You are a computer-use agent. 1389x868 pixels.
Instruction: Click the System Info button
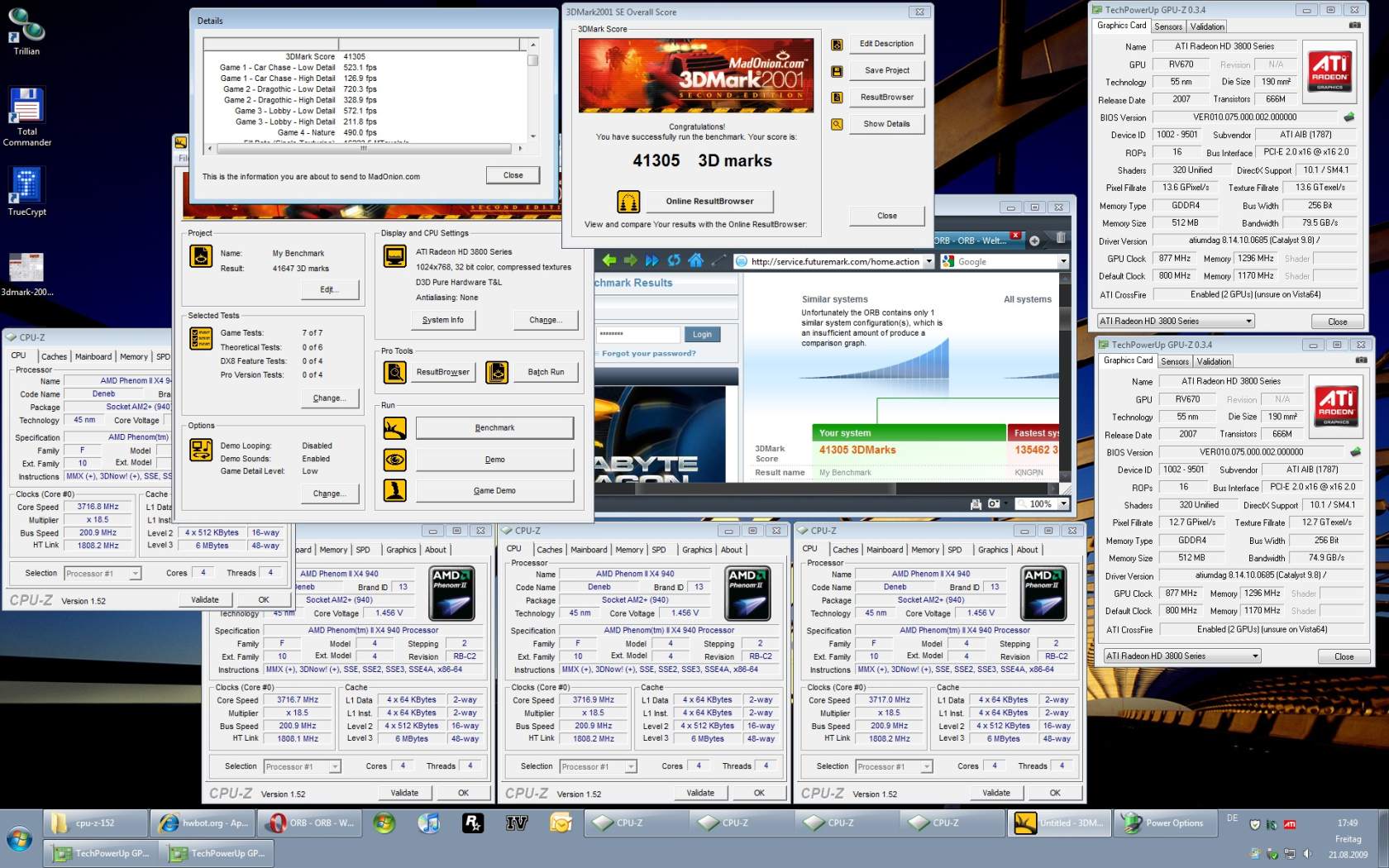click(443, 320)
